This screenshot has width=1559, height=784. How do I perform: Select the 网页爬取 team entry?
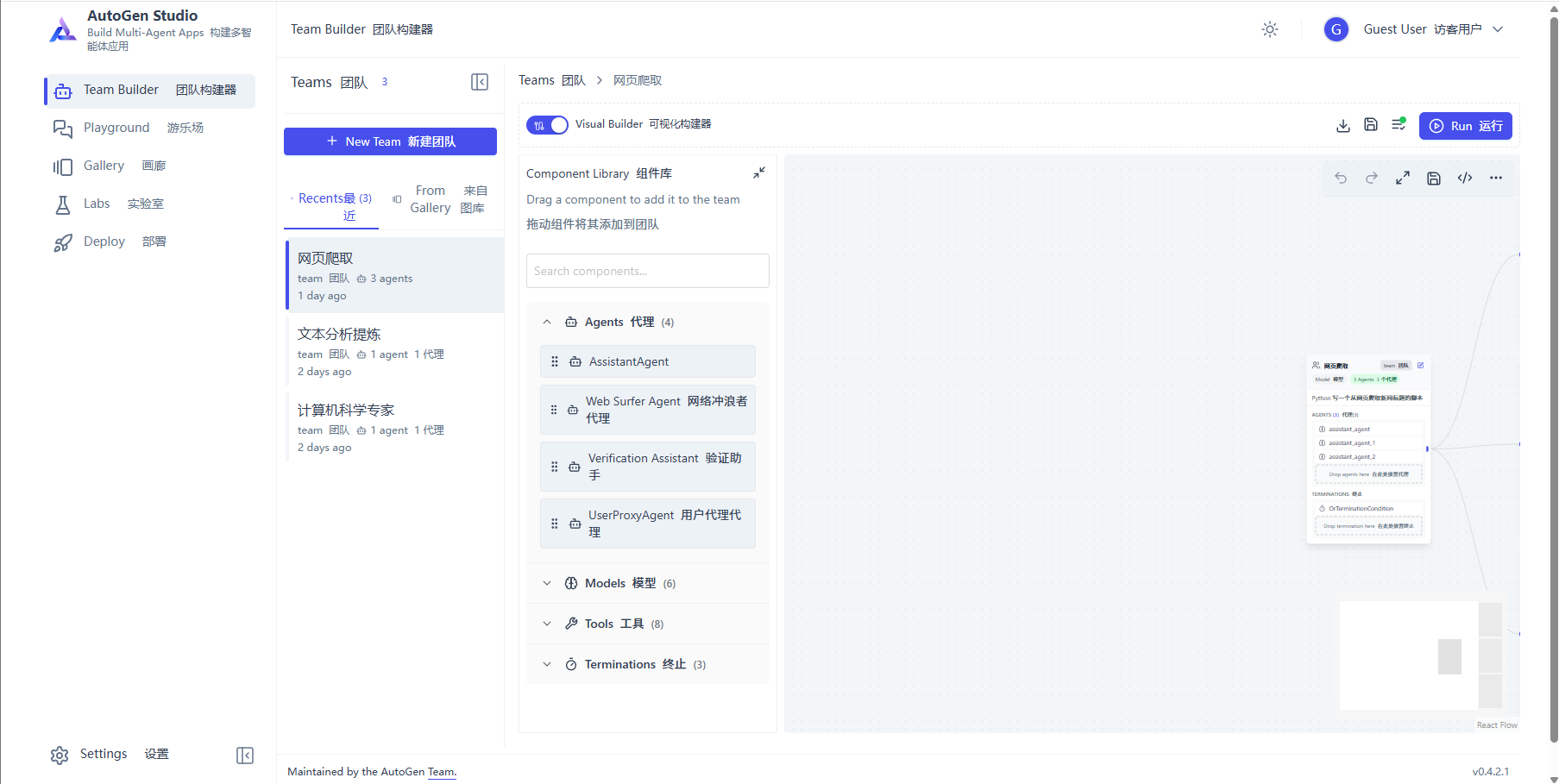click(x=395, y=275)
